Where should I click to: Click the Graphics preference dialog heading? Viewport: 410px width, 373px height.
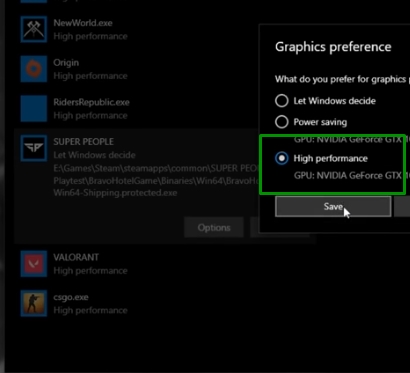[333, 47]
